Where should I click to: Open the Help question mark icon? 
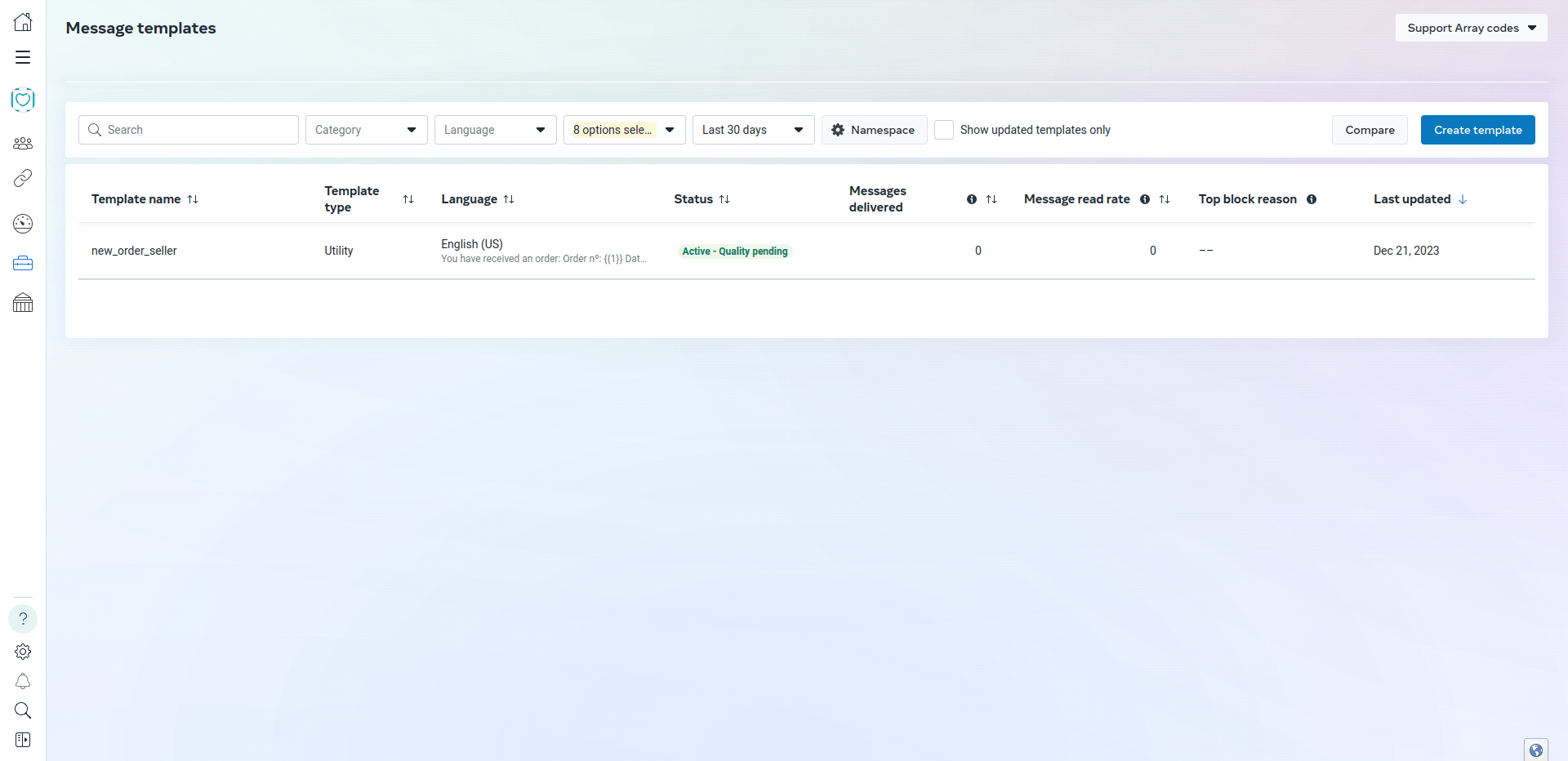tap(23, 619)
